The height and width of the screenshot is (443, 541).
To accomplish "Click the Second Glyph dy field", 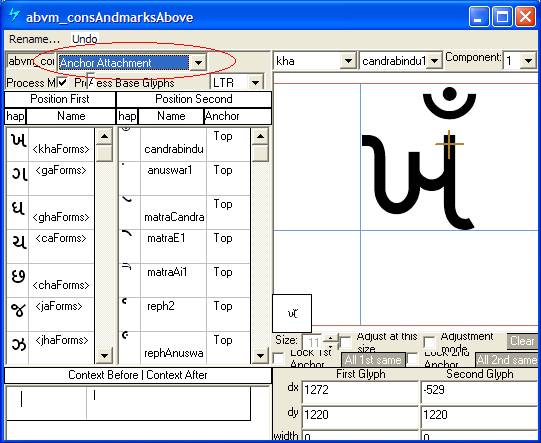I will coord(480,416).
